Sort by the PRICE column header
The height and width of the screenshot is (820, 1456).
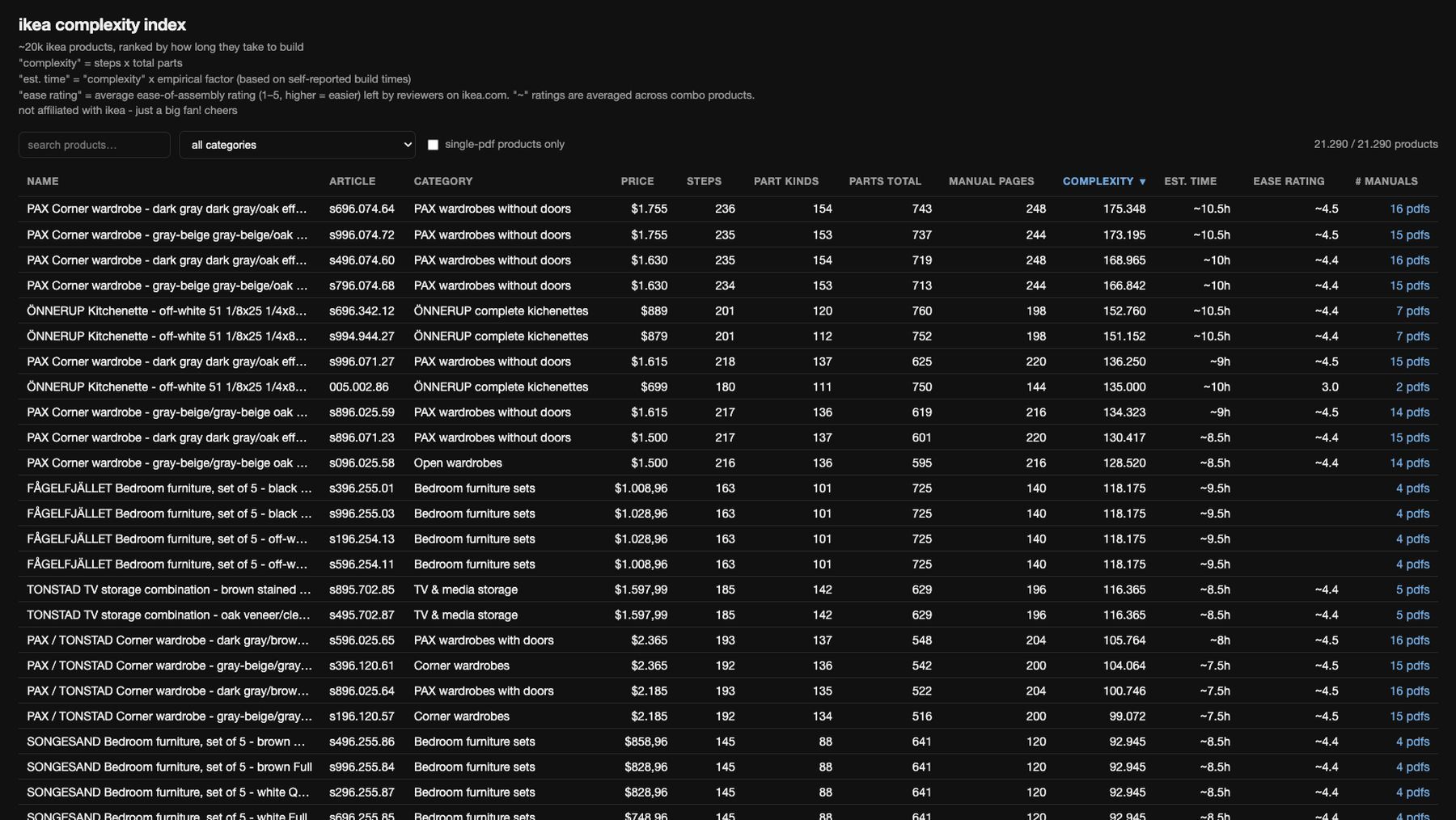pos(637,181)
